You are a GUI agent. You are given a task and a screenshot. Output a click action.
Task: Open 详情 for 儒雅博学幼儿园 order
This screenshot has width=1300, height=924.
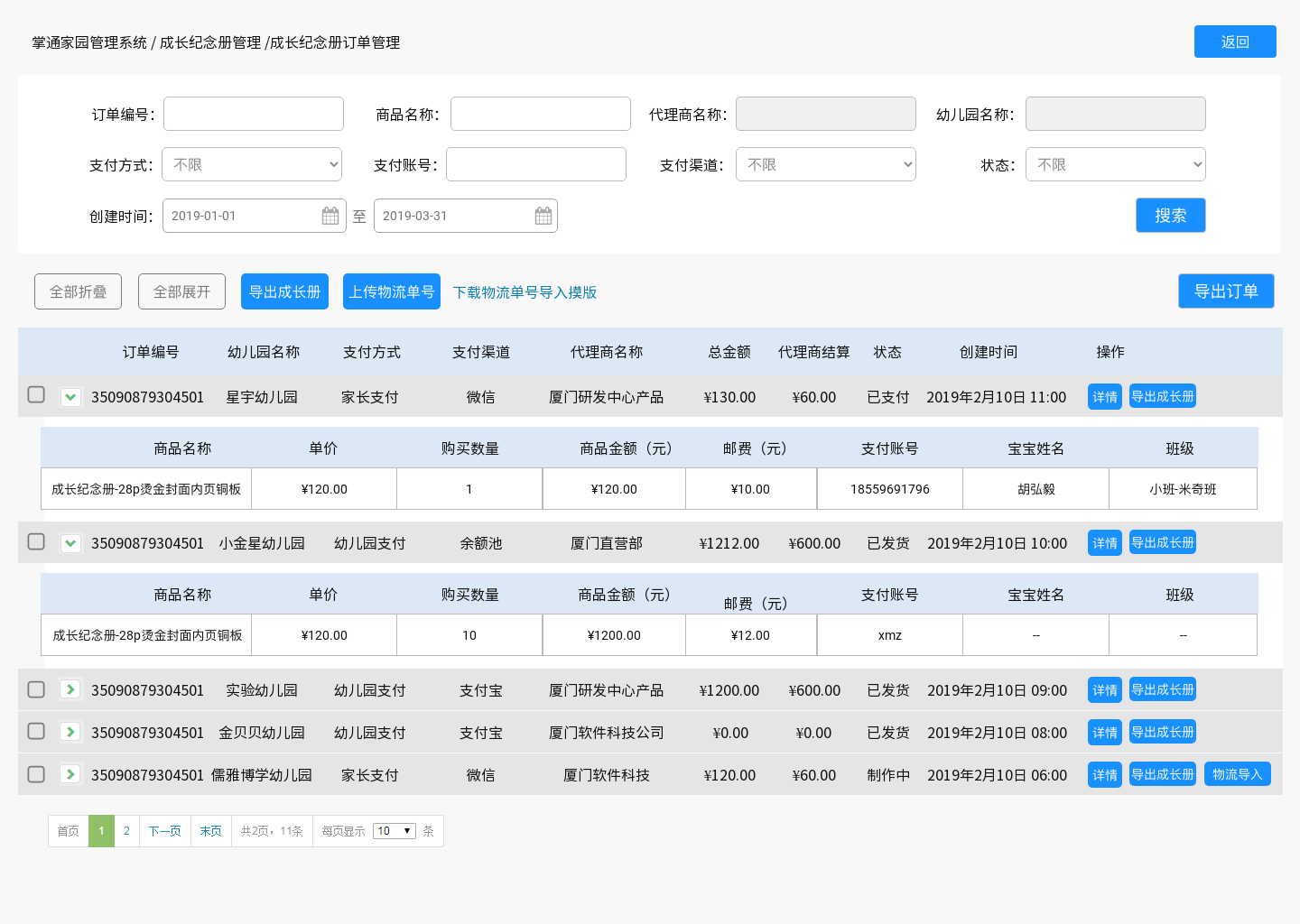1105,775
